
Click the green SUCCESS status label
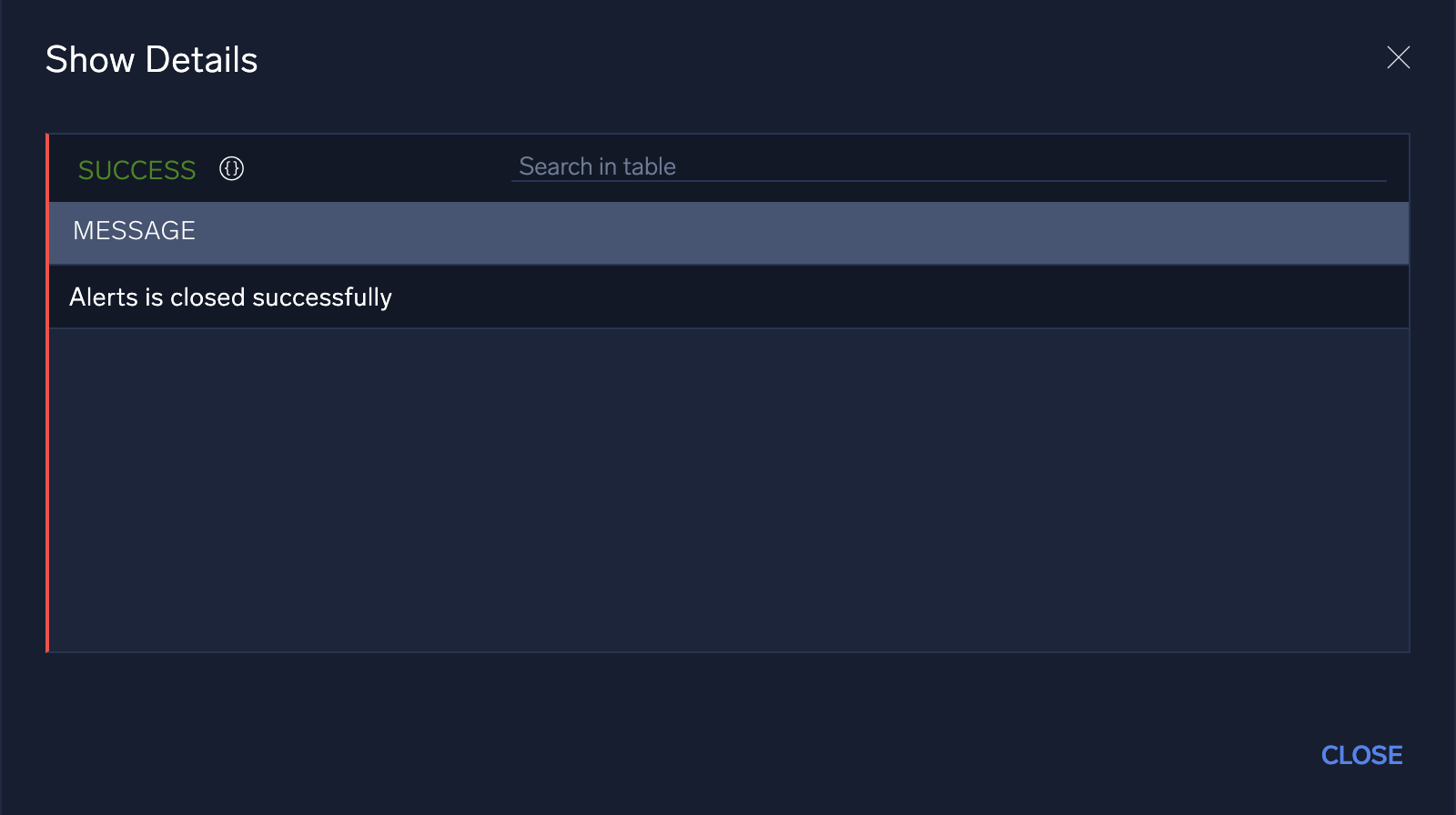click(x=136, y=170)
